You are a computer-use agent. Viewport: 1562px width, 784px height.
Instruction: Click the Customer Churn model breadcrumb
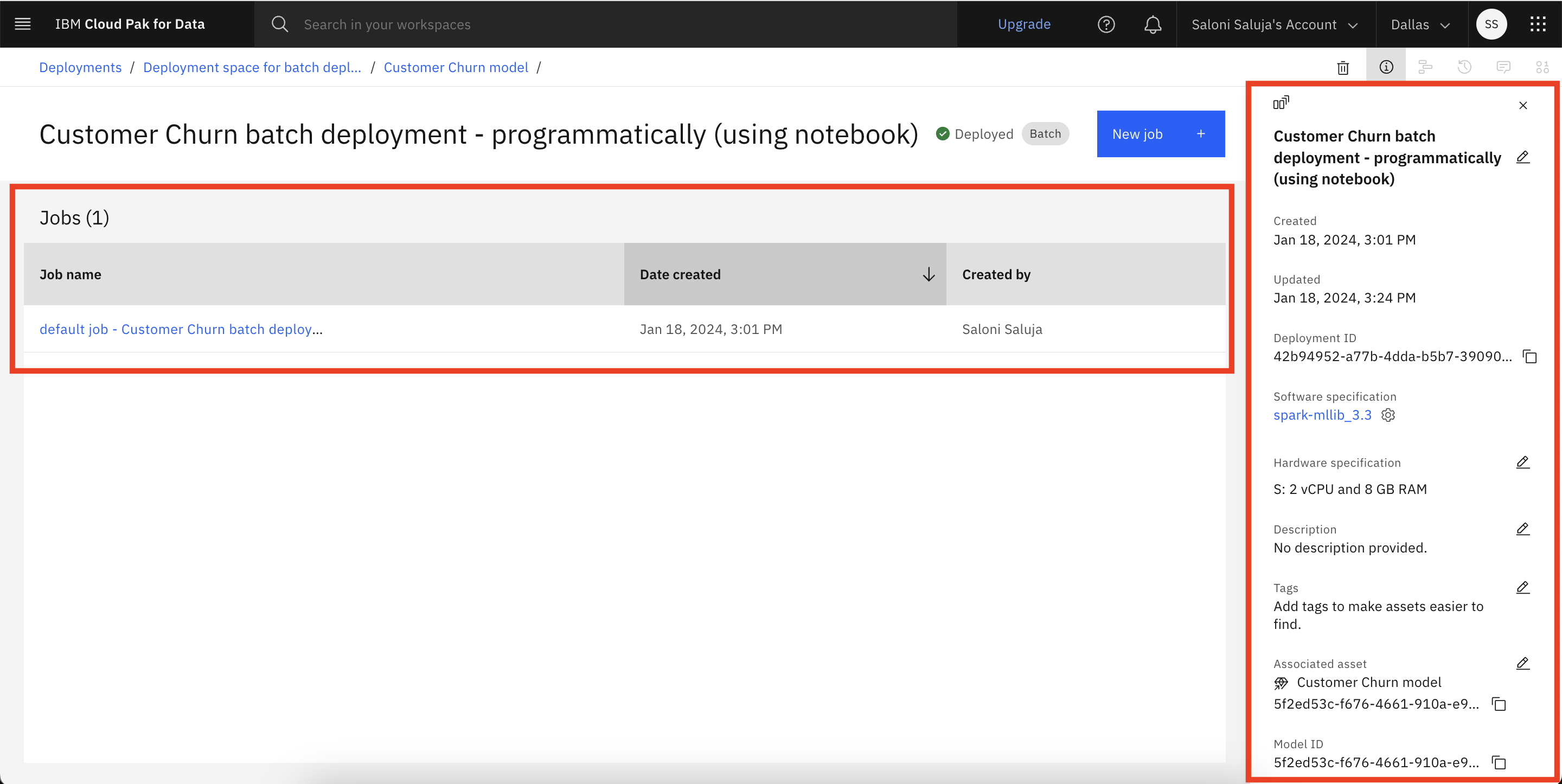coord(456,67)
